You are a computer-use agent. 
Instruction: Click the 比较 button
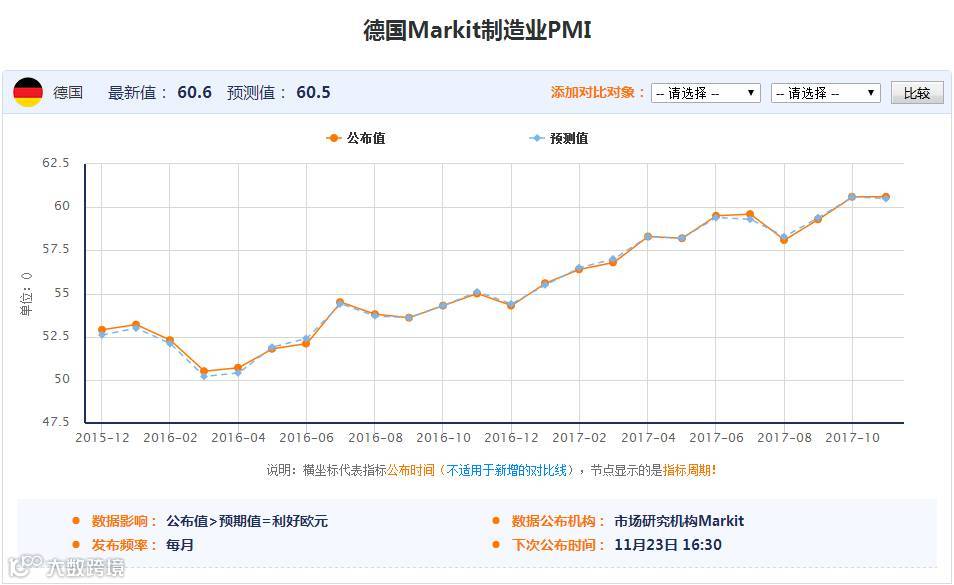point(917,93)
